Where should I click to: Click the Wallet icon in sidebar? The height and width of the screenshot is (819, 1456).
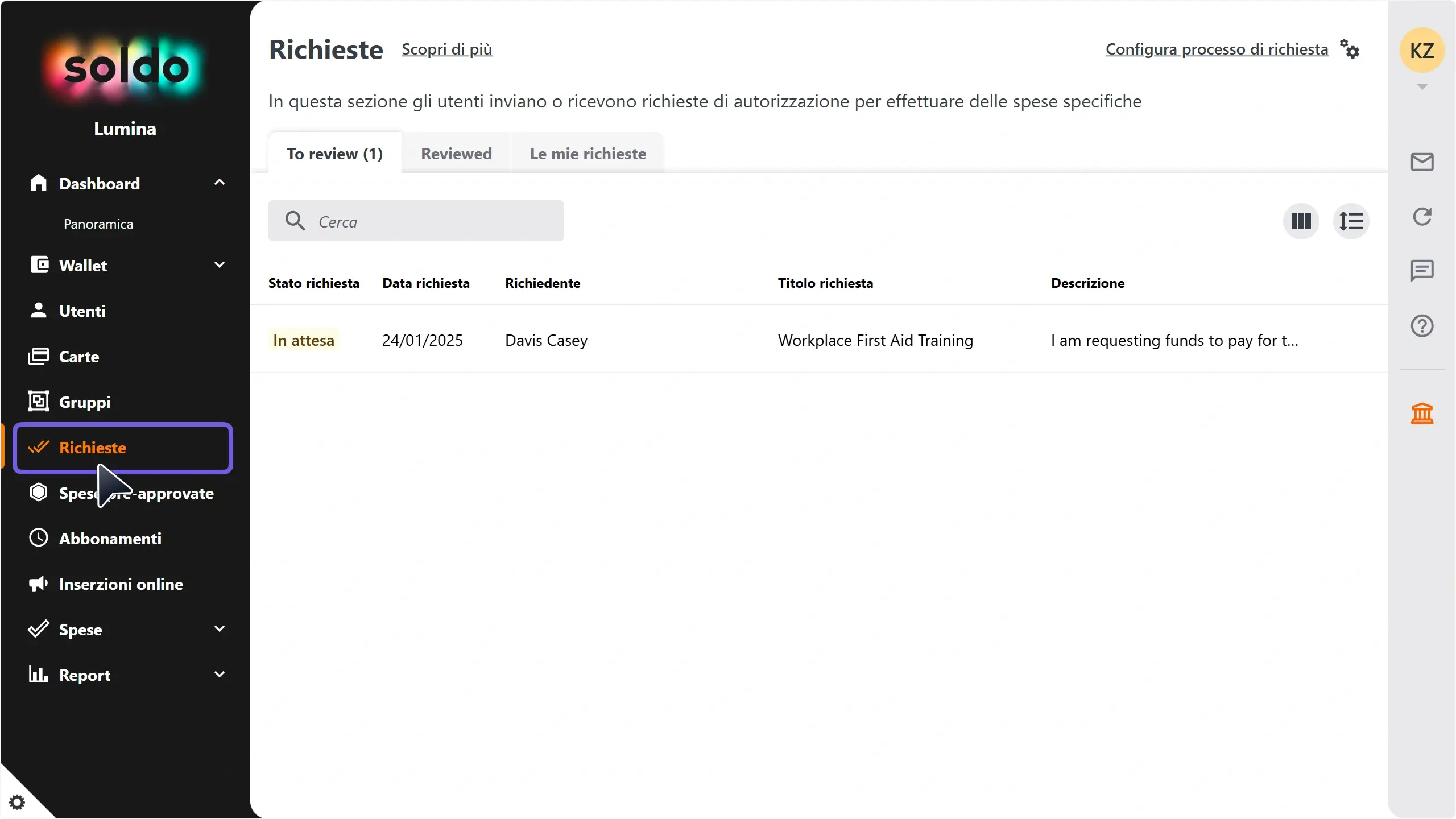39,265
